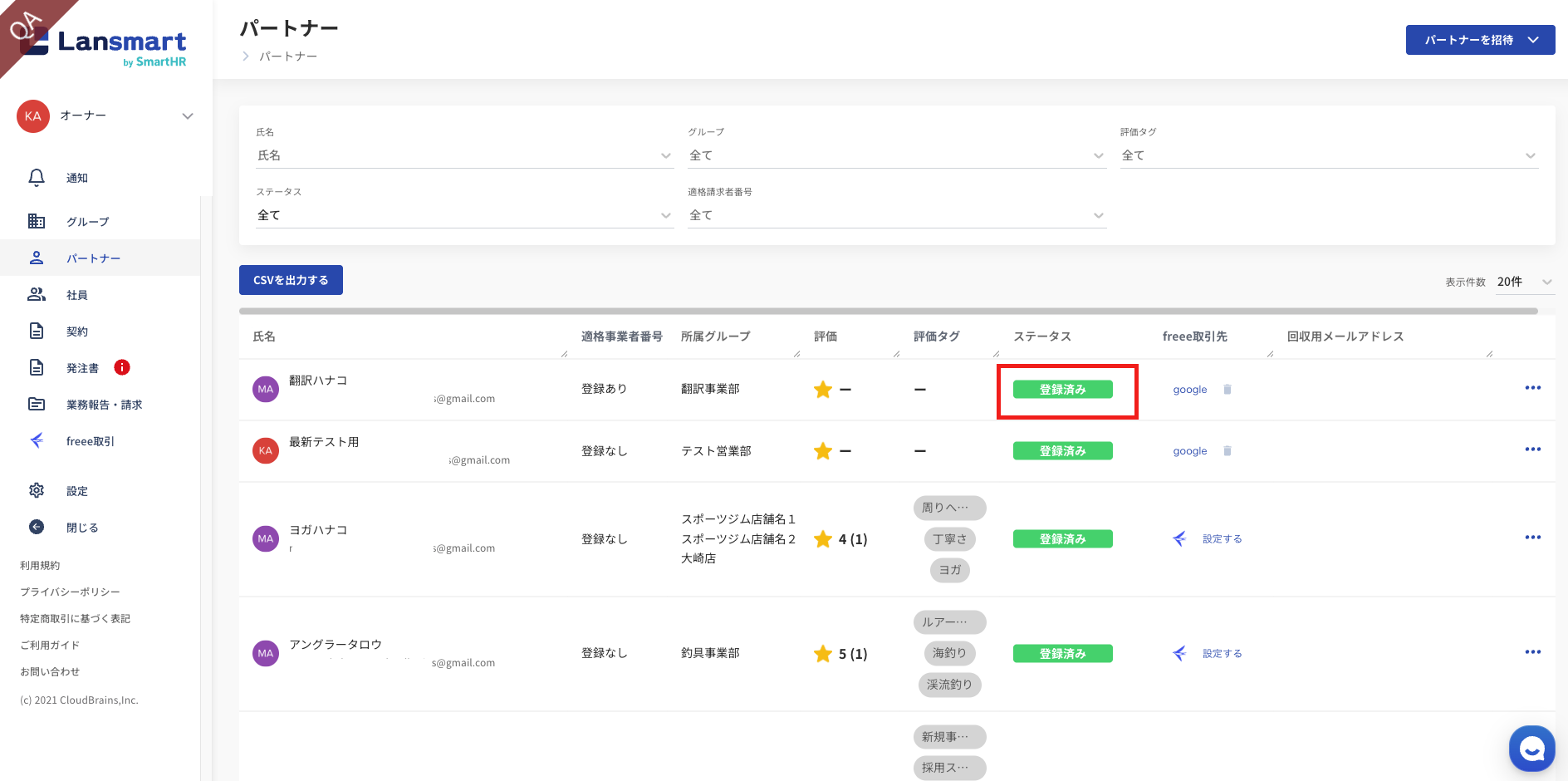Click the rating star for ヨガハナコ
The width and height of the screenshot is (1568, 781).
click(823, 538)
